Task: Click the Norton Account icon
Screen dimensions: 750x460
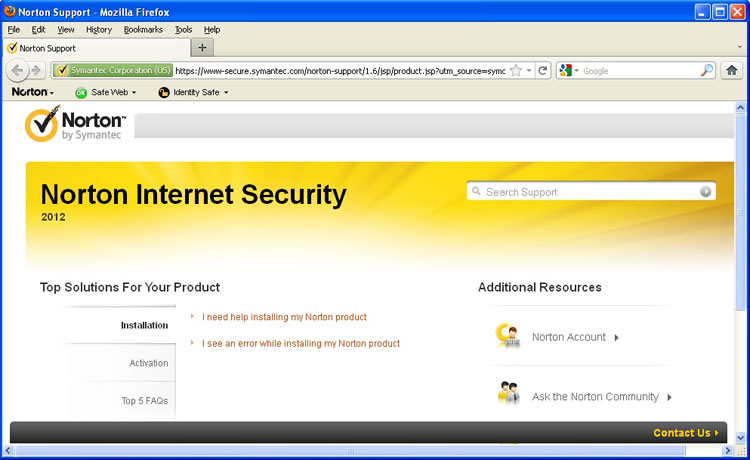Action: tap(508, 336)
